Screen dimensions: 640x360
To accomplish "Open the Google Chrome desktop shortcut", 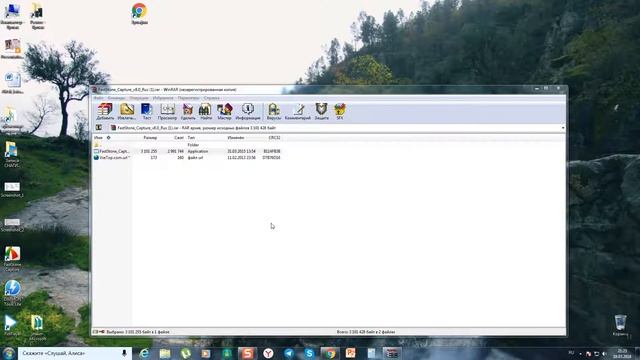I will 140,13.
